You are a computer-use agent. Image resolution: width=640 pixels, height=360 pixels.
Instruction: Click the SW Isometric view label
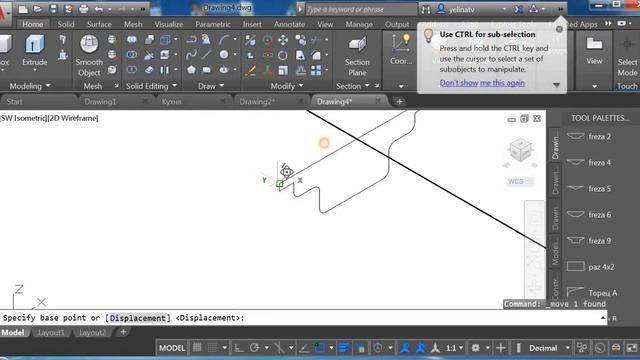coord(23,118)
